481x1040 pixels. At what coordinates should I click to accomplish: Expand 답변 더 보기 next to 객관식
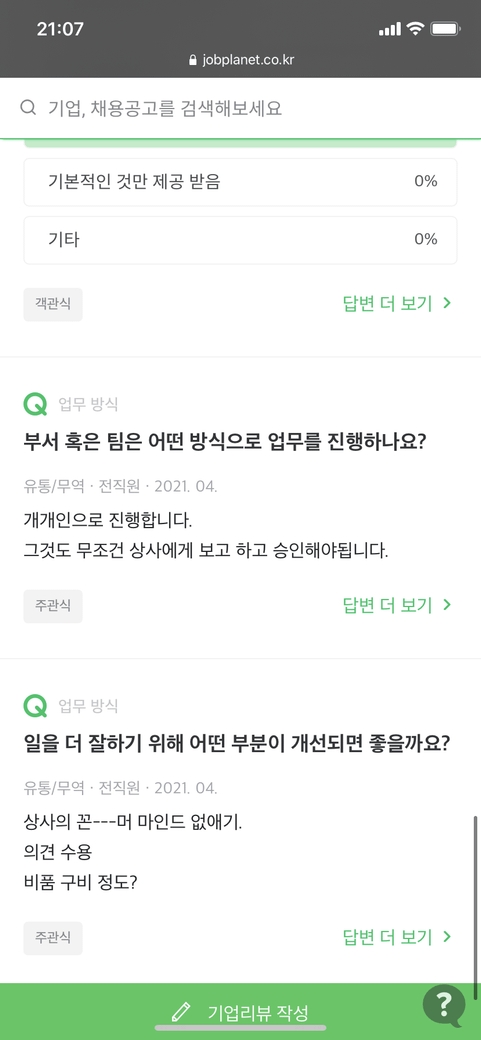pyautogui.click(x=397, y=304)
